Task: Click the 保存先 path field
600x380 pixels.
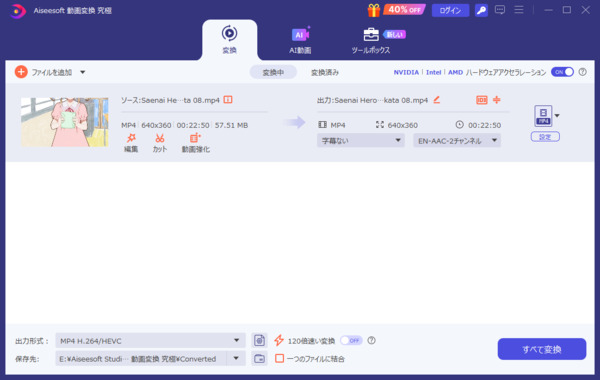Action: coord(141,359)
